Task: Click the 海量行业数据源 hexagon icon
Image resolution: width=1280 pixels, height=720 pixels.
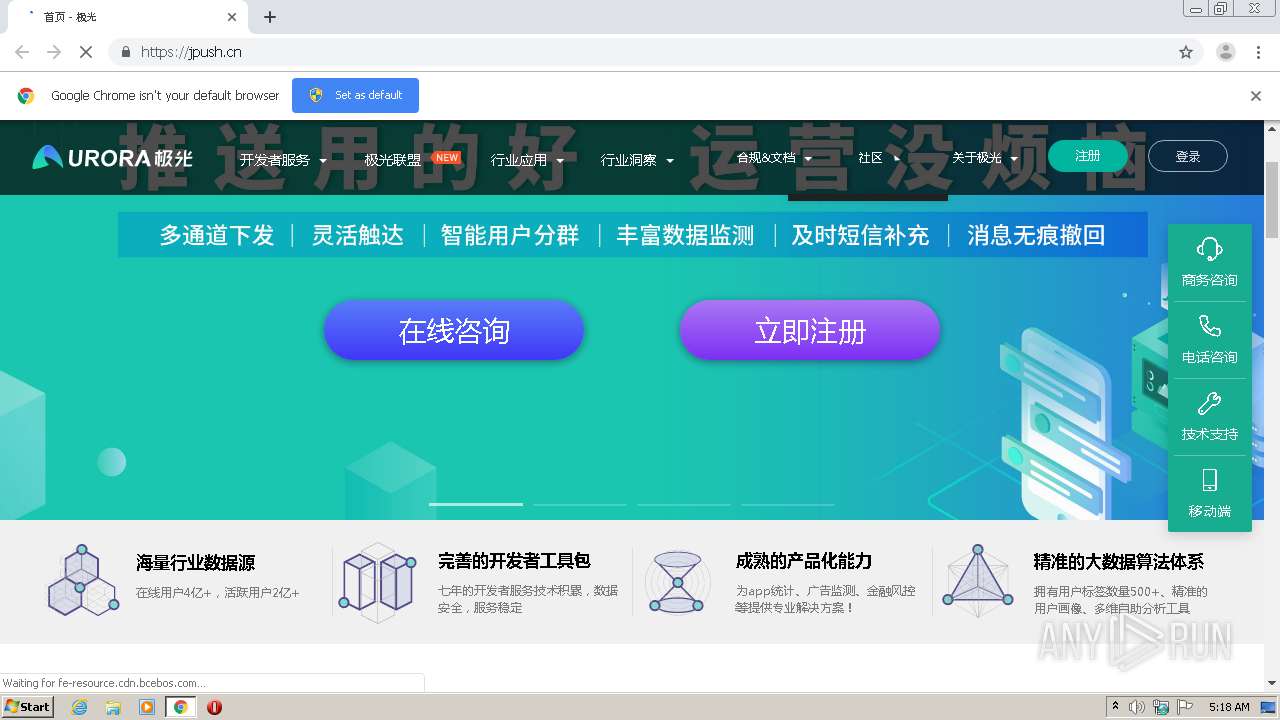Action: point(83,580)
